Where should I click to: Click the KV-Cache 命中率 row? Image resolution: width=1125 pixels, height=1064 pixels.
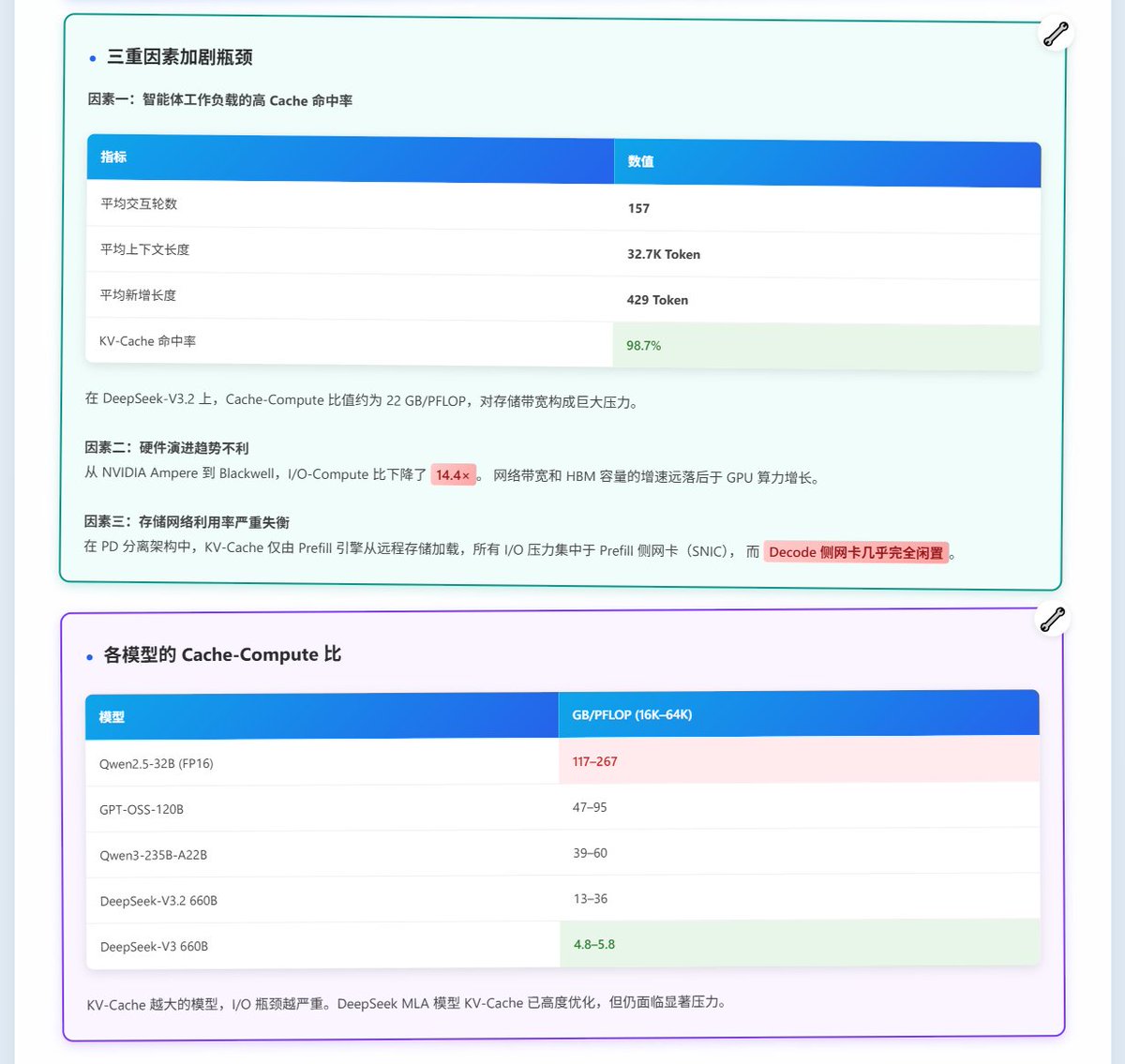click(x=148, y=341)
